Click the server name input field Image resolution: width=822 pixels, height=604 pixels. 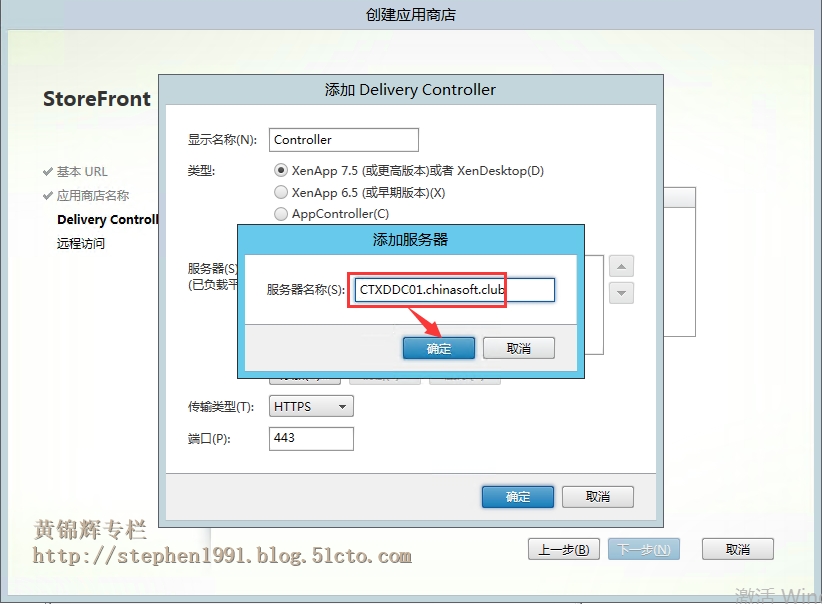(x=455, y=289)
